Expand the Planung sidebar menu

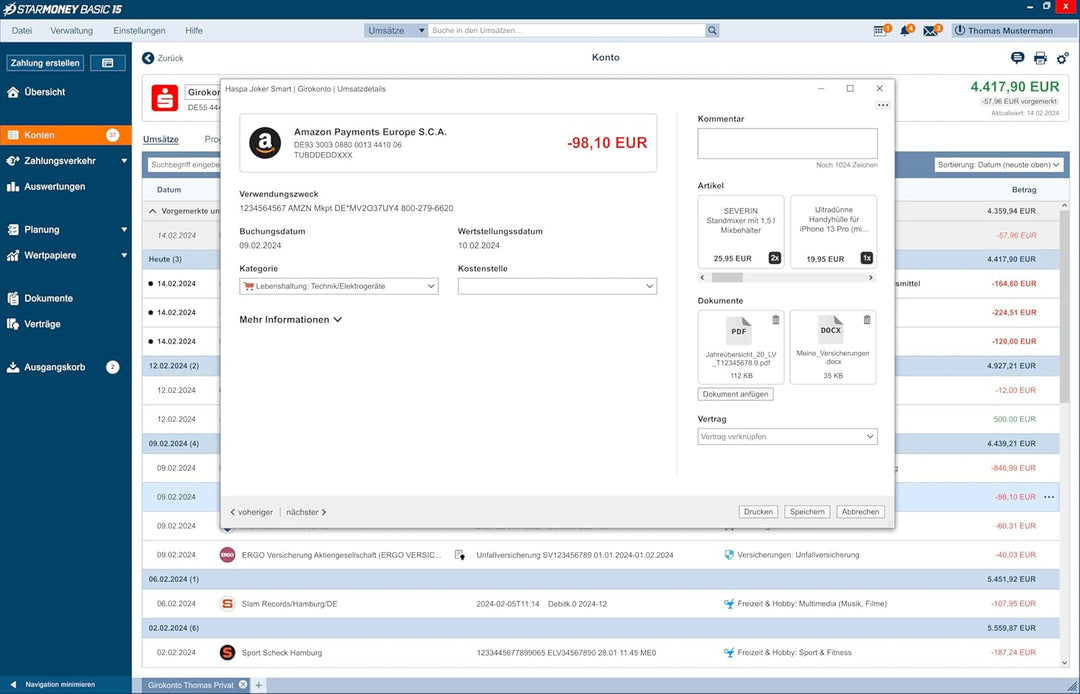[124, 230]
